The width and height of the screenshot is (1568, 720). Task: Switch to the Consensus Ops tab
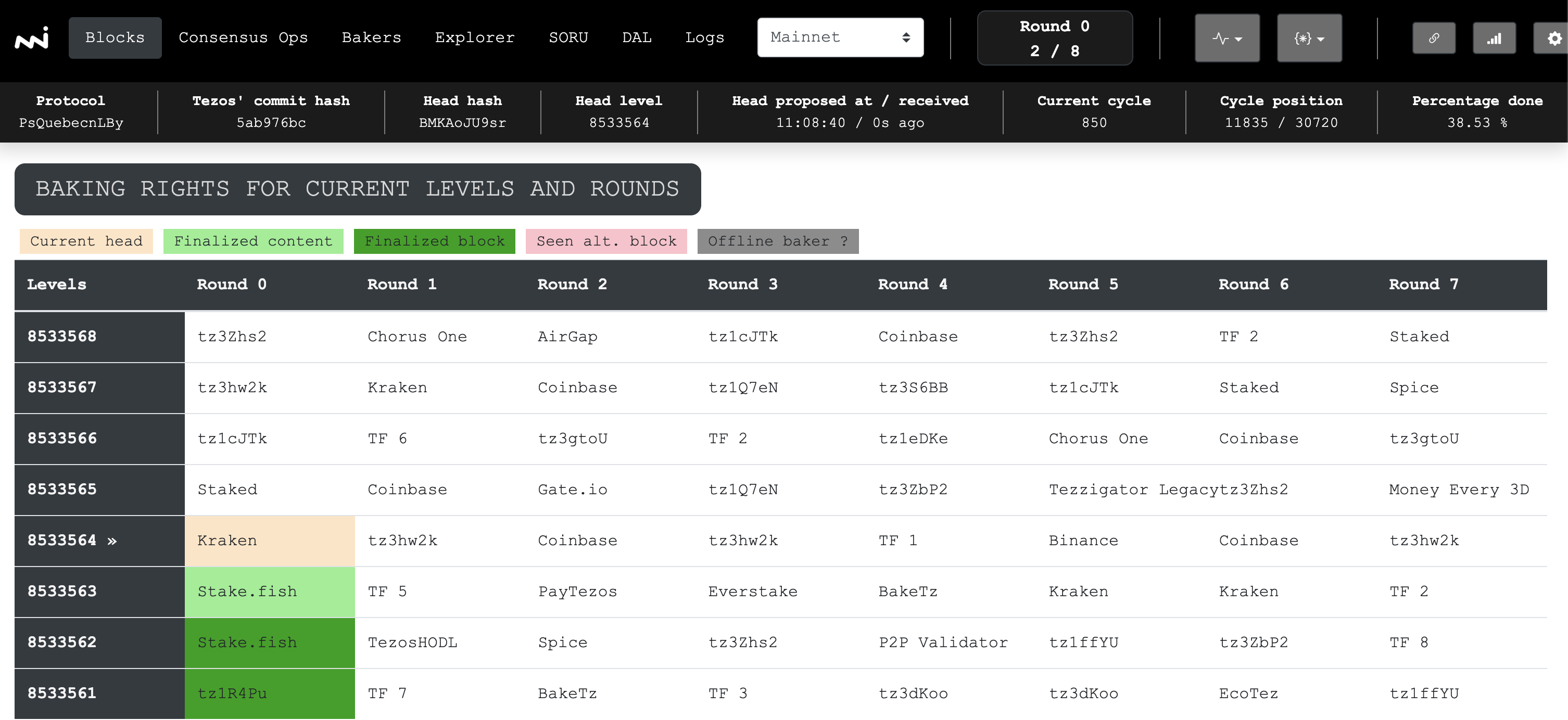coord(243,37)
